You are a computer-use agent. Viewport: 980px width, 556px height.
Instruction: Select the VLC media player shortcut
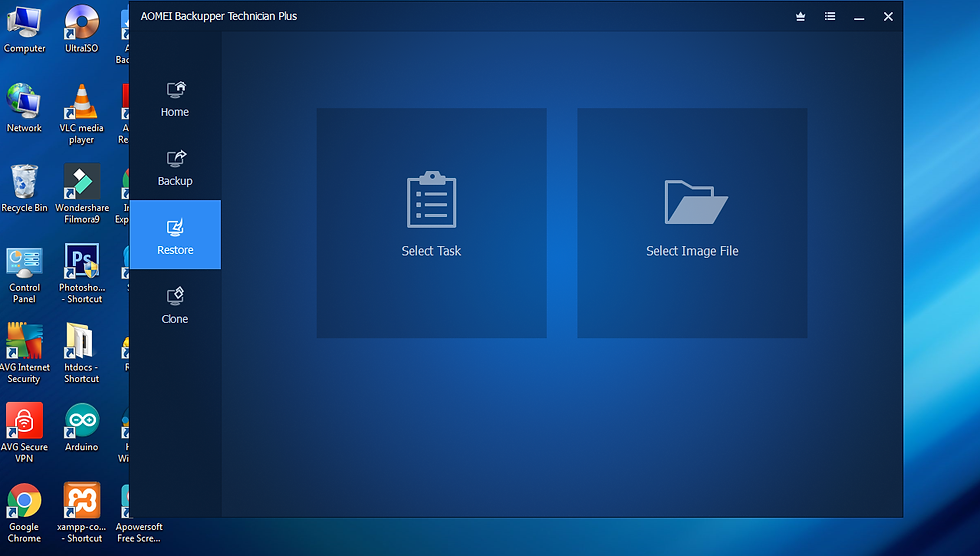[x=82, y=114]
